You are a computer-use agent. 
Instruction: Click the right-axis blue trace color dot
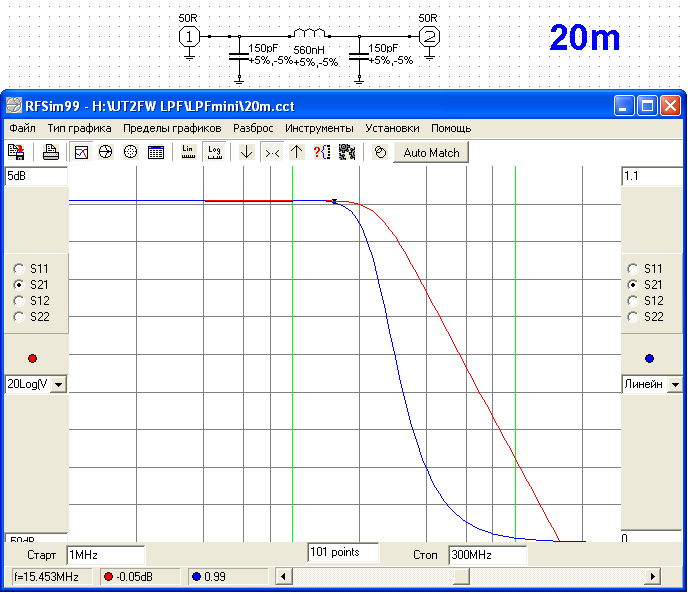pyautogui.click(x=649, y=358)
